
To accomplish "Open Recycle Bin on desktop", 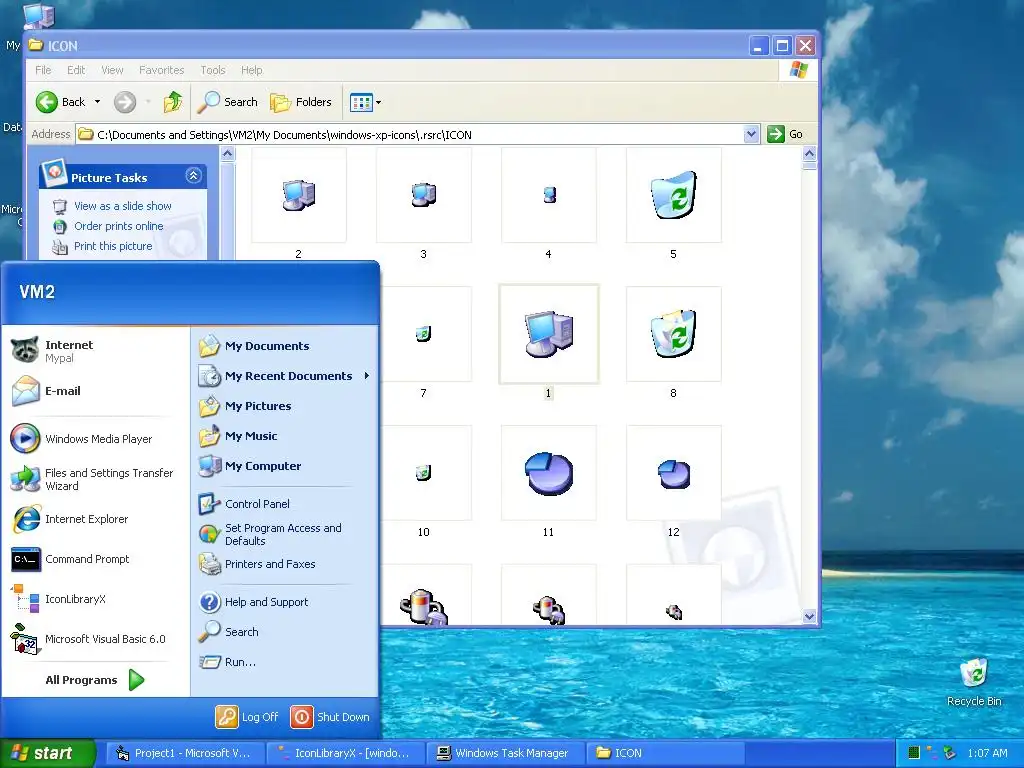I will tap(974, 682).
